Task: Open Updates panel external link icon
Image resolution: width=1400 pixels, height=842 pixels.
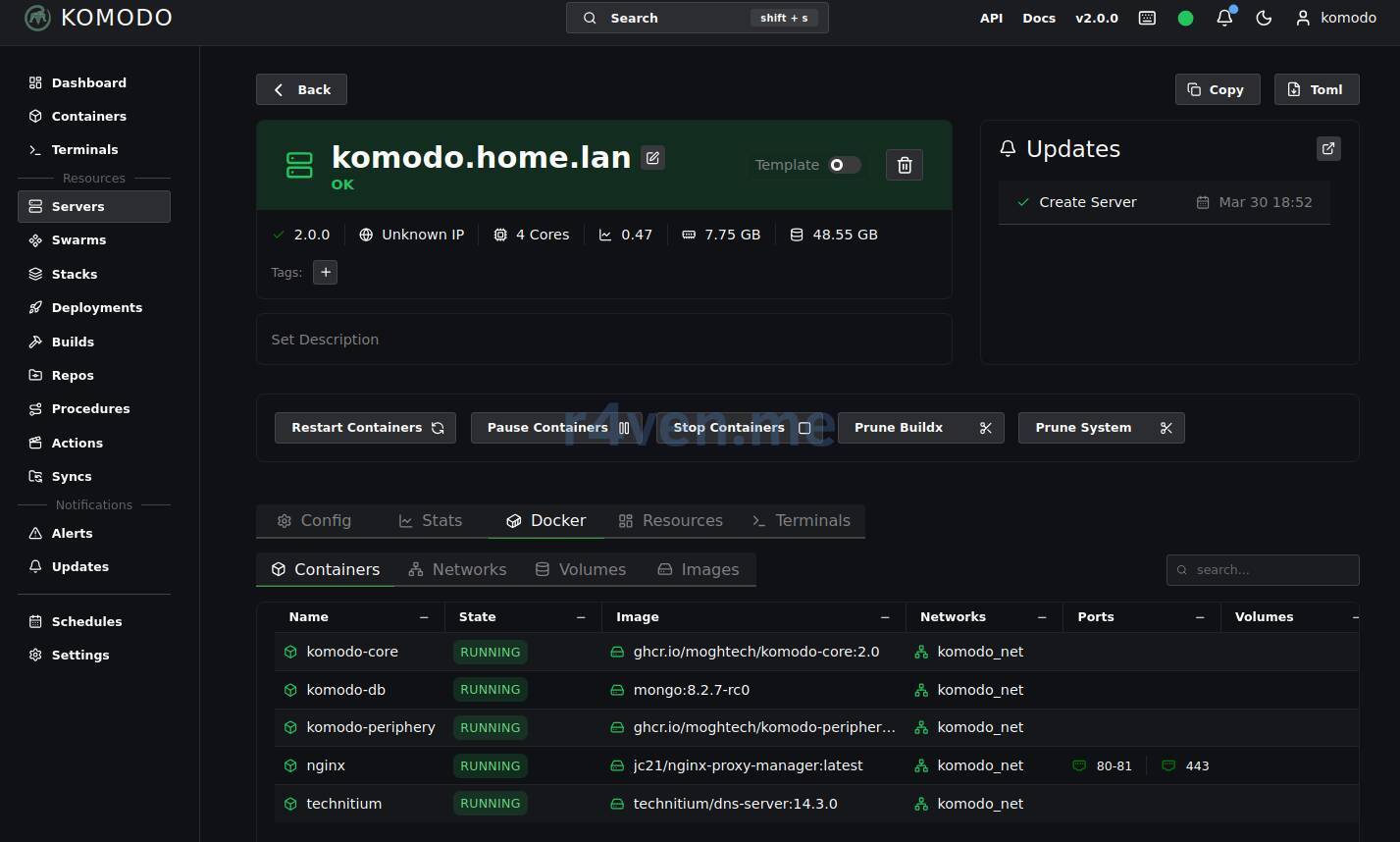Action: tap(1327, 148)
